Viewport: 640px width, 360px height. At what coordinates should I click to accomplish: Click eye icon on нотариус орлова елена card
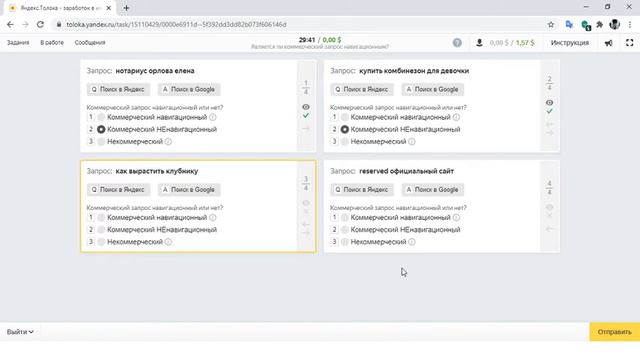[x=306, y=107]
